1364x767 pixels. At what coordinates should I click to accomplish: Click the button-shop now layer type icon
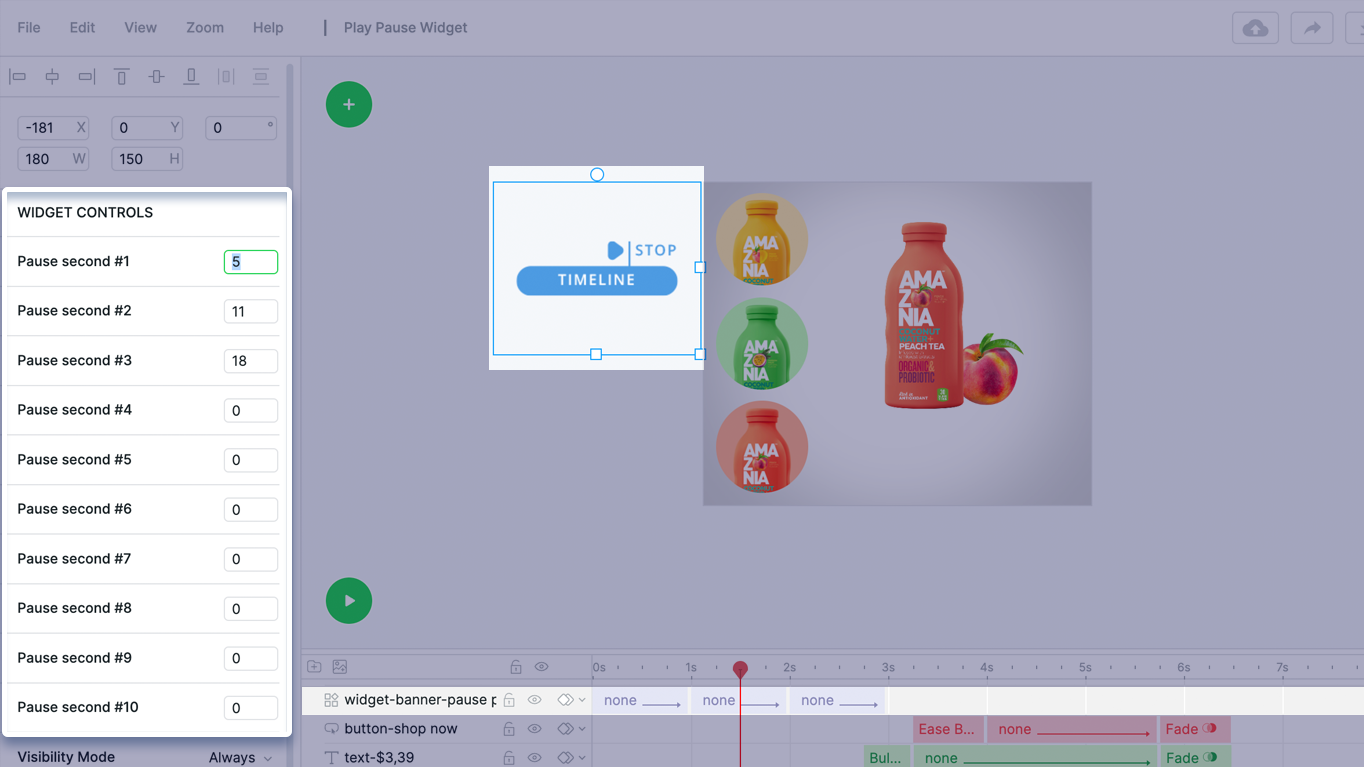click(x=331, y=729)
